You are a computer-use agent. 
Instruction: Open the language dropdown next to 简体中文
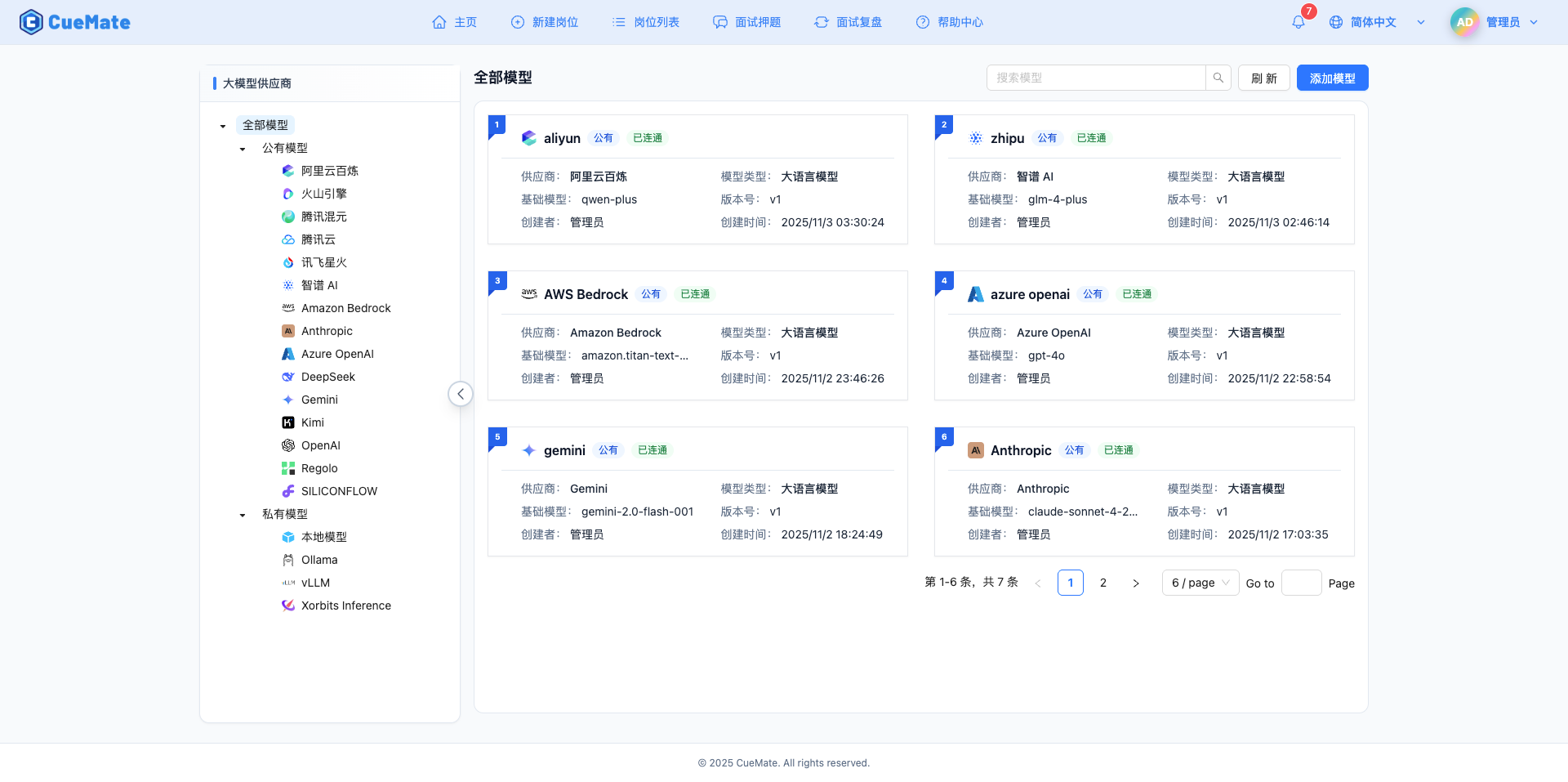1421,22
